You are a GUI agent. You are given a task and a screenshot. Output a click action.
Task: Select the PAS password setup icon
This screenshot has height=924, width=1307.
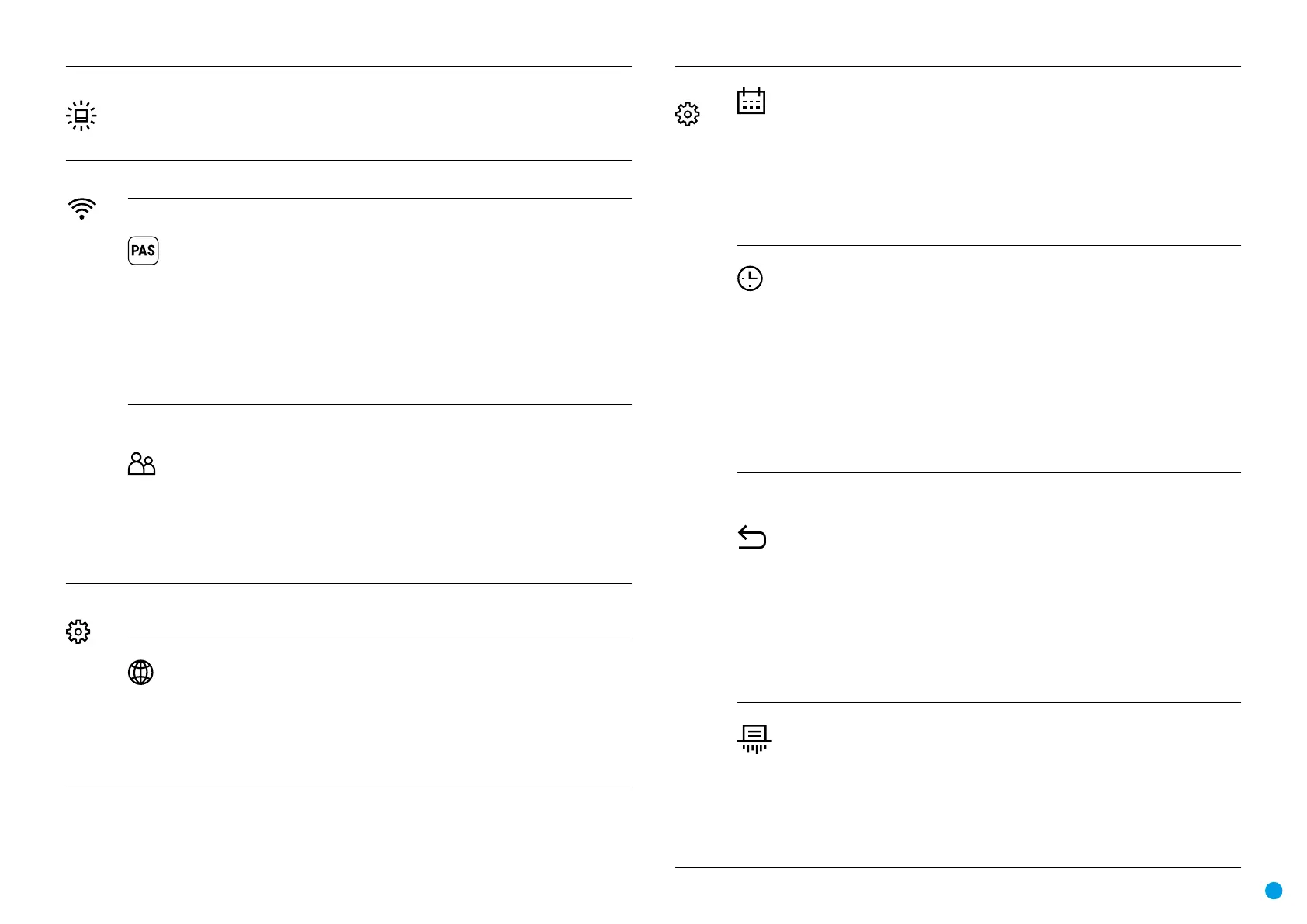(143, 251)
